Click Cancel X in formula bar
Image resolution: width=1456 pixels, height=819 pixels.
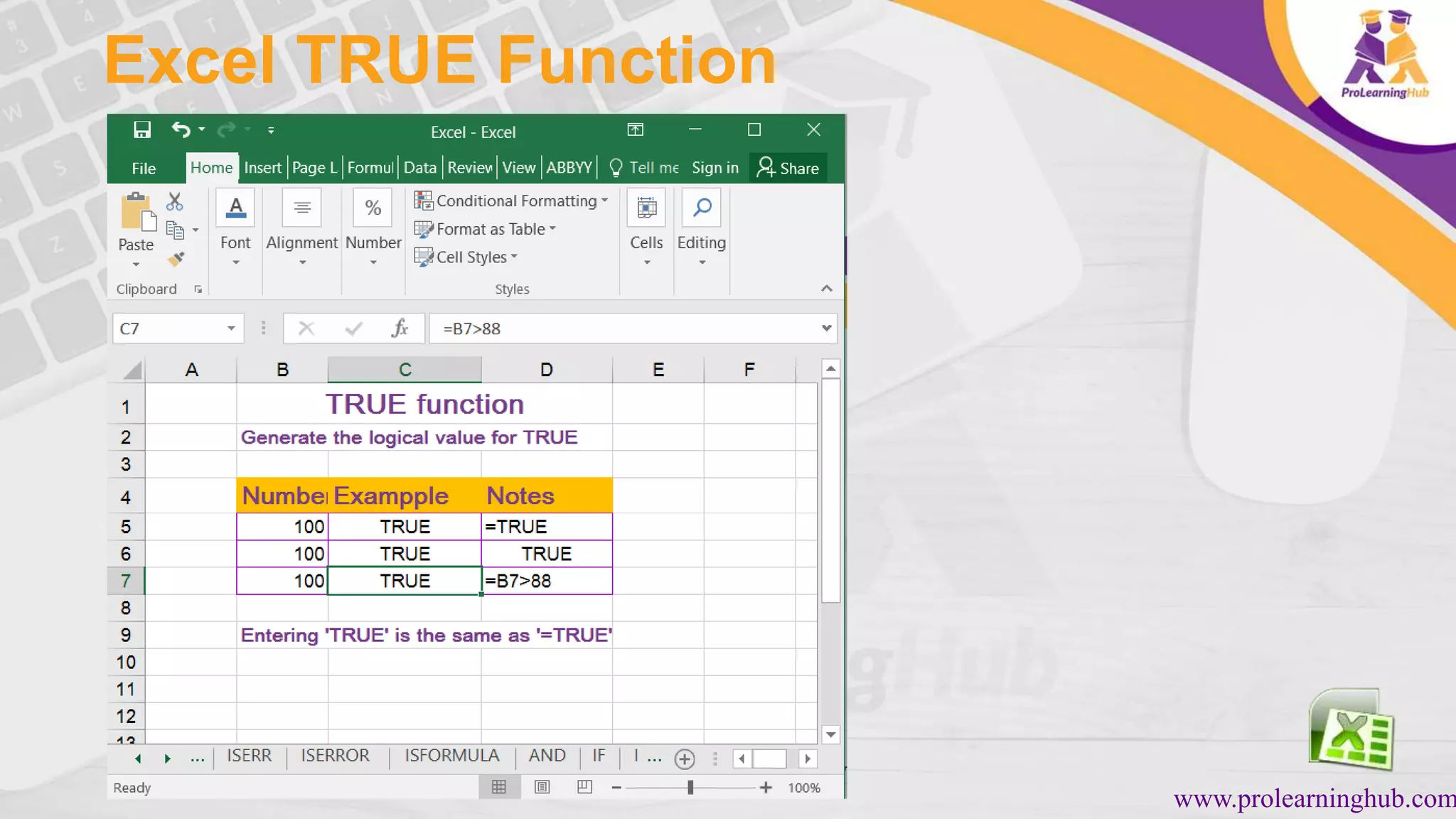pyautogui.click(x=306, y=328)
